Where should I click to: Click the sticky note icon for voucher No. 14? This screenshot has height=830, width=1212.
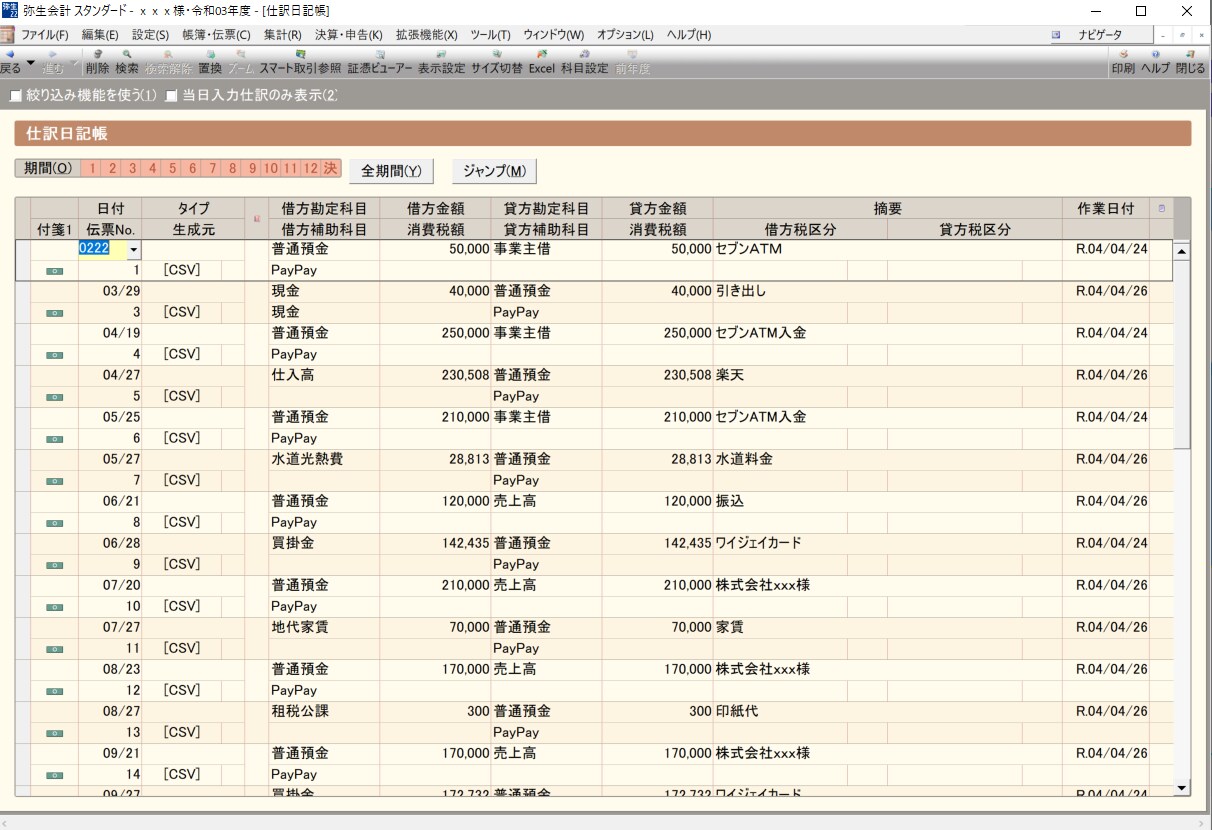(54, 775)
